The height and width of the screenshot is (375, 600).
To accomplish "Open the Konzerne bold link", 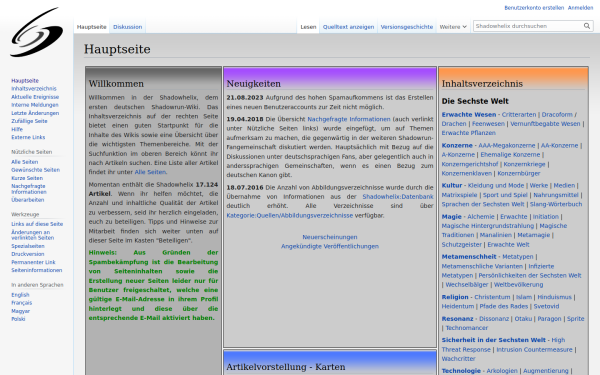I will pos(457,145).
